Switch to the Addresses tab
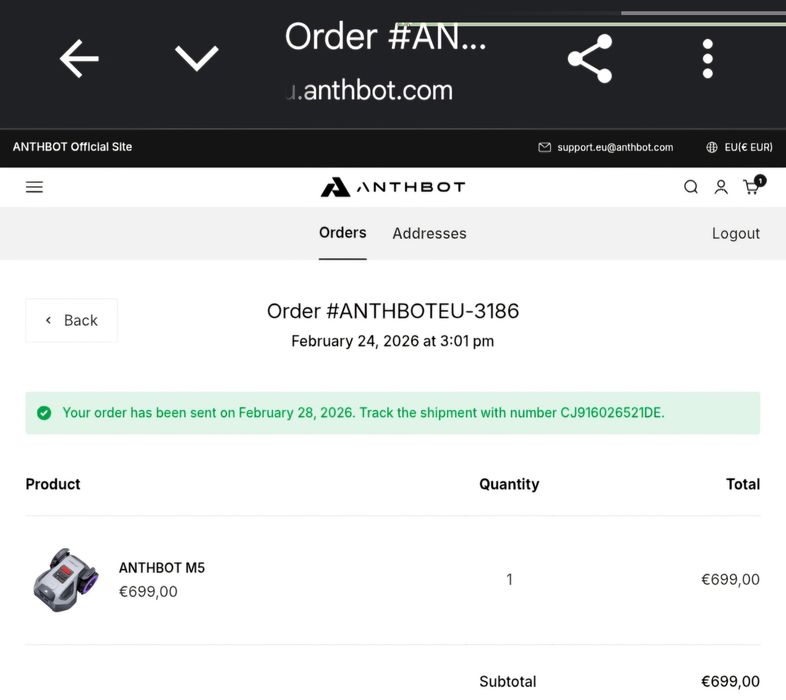This screenshot has width=786, height=700. click(429, 233)
